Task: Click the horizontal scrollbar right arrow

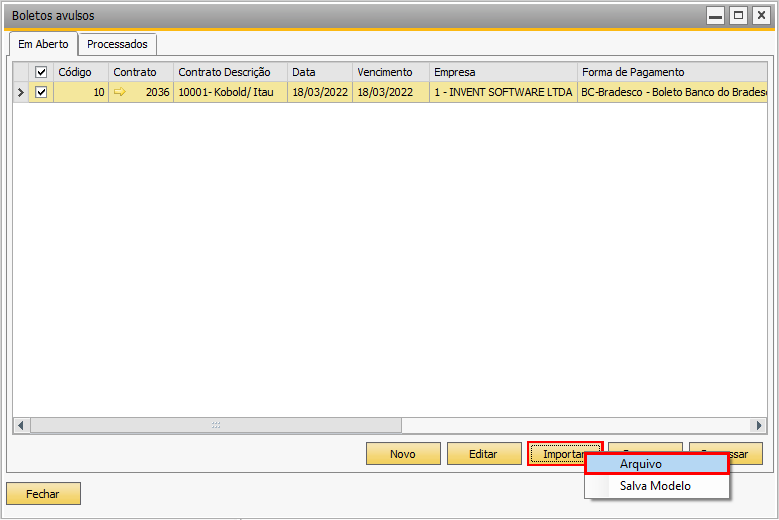Action: click(x=758, y=425)
